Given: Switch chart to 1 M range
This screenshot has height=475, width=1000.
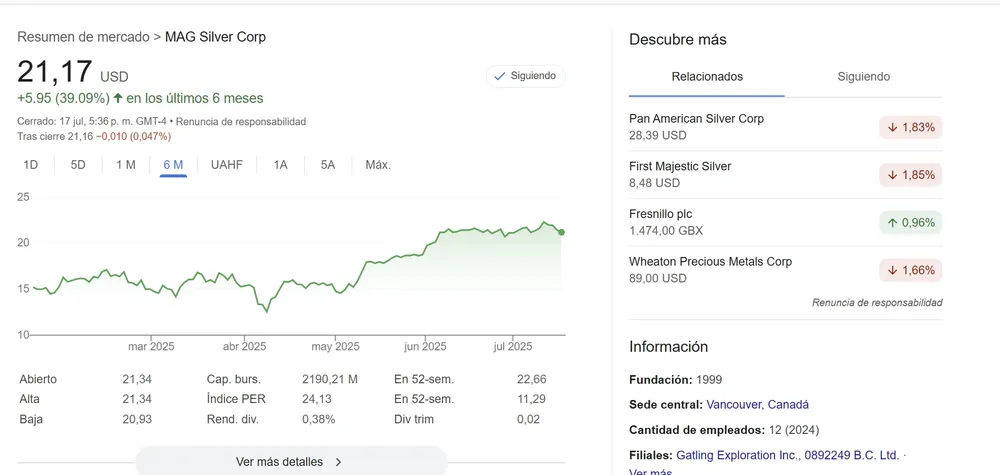Looking at the screenshot, I should point(126,165).
